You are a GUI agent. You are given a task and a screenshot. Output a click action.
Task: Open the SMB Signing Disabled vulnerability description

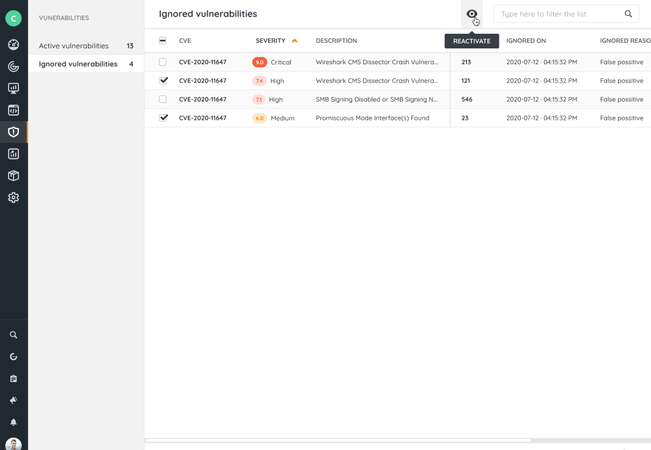pyautogui.click(x=376, y=100)
